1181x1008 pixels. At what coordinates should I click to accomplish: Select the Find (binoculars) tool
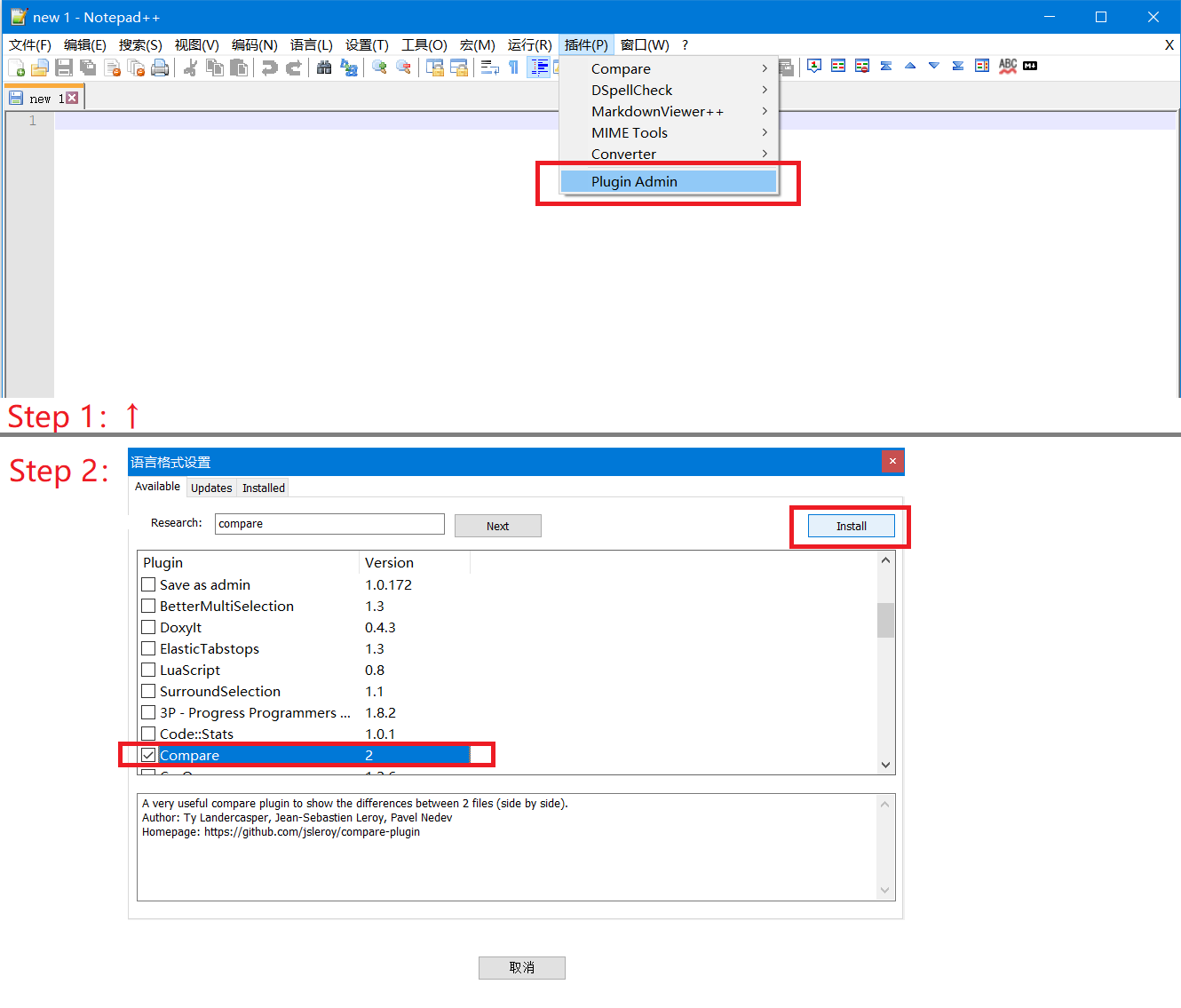point(324,67)
